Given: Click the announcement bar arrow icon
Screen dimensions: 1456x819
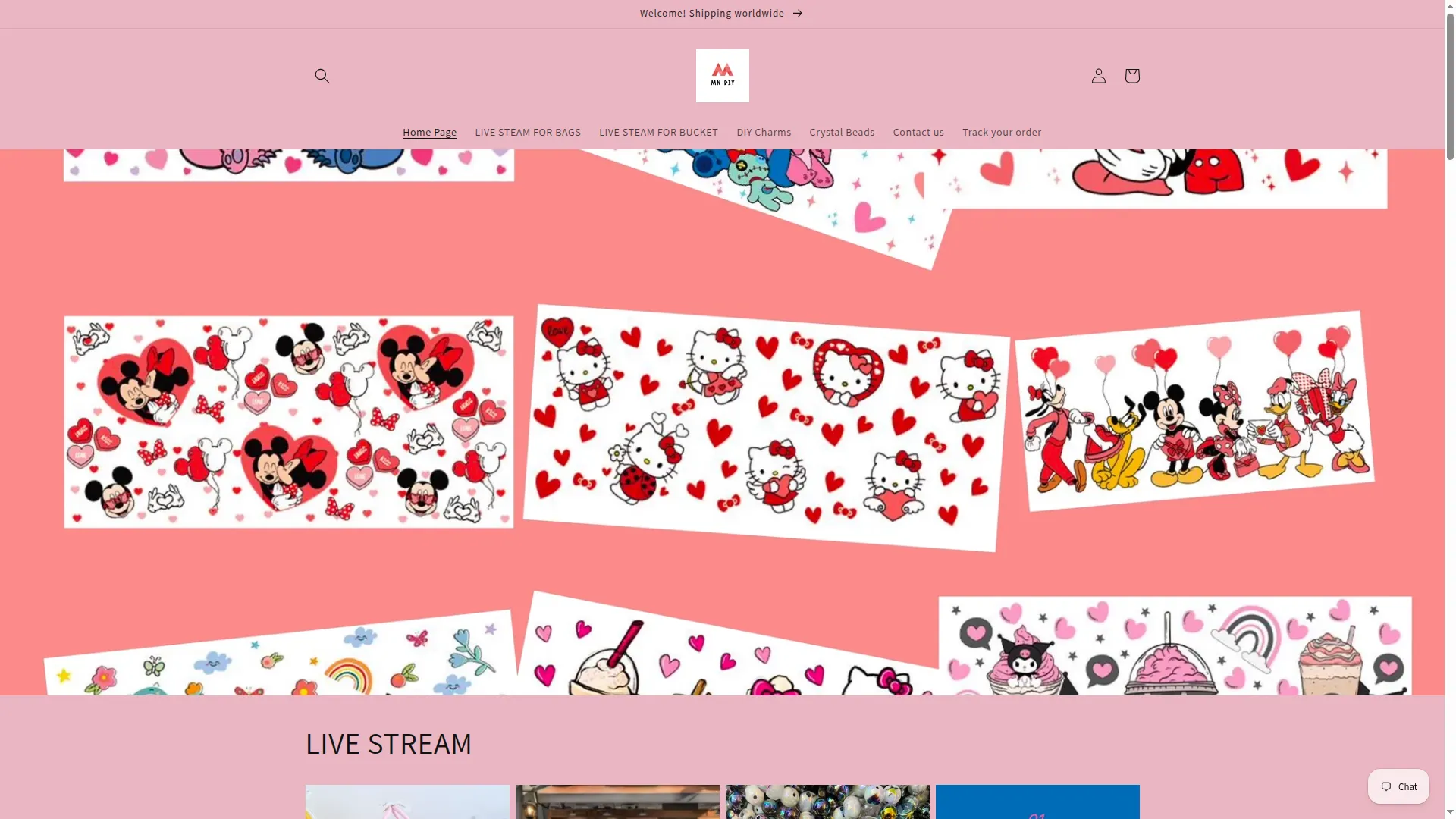Looking at the screenshot, I should 798,14.
